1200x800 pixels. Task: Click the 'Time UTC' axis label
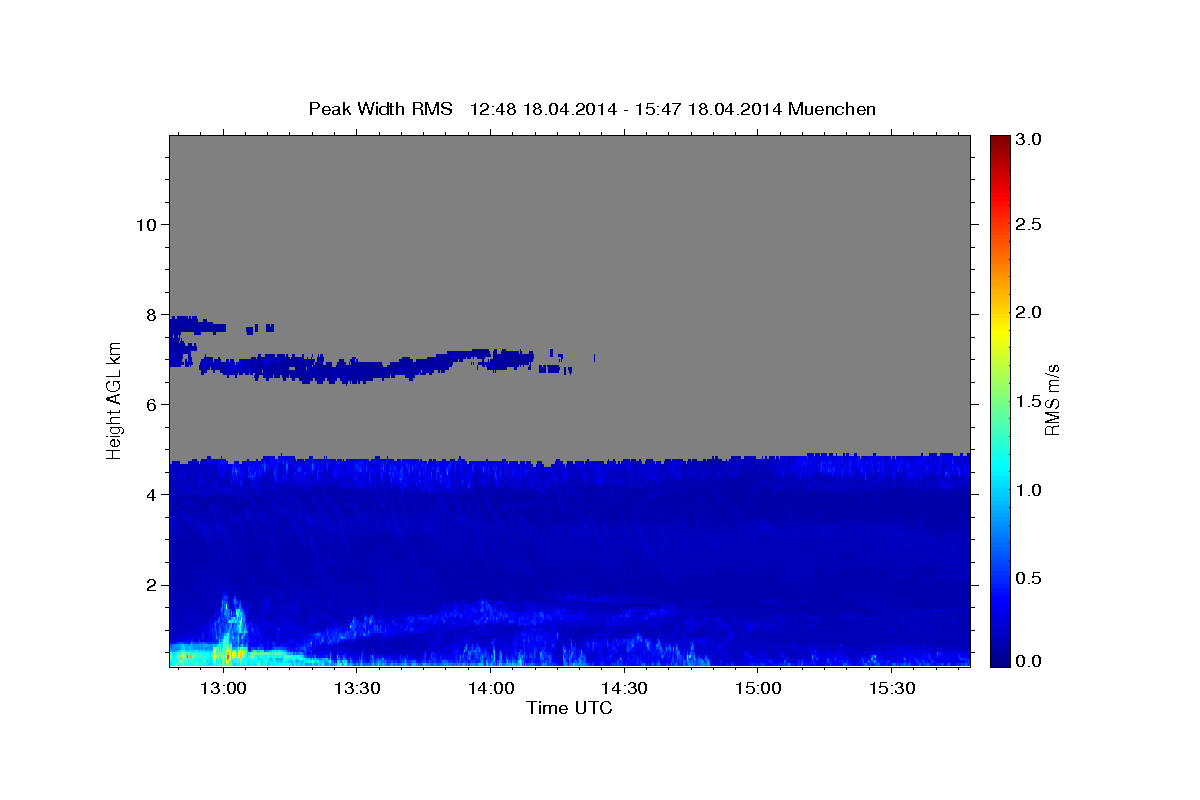pyautogui.click(x=569, y=708)
